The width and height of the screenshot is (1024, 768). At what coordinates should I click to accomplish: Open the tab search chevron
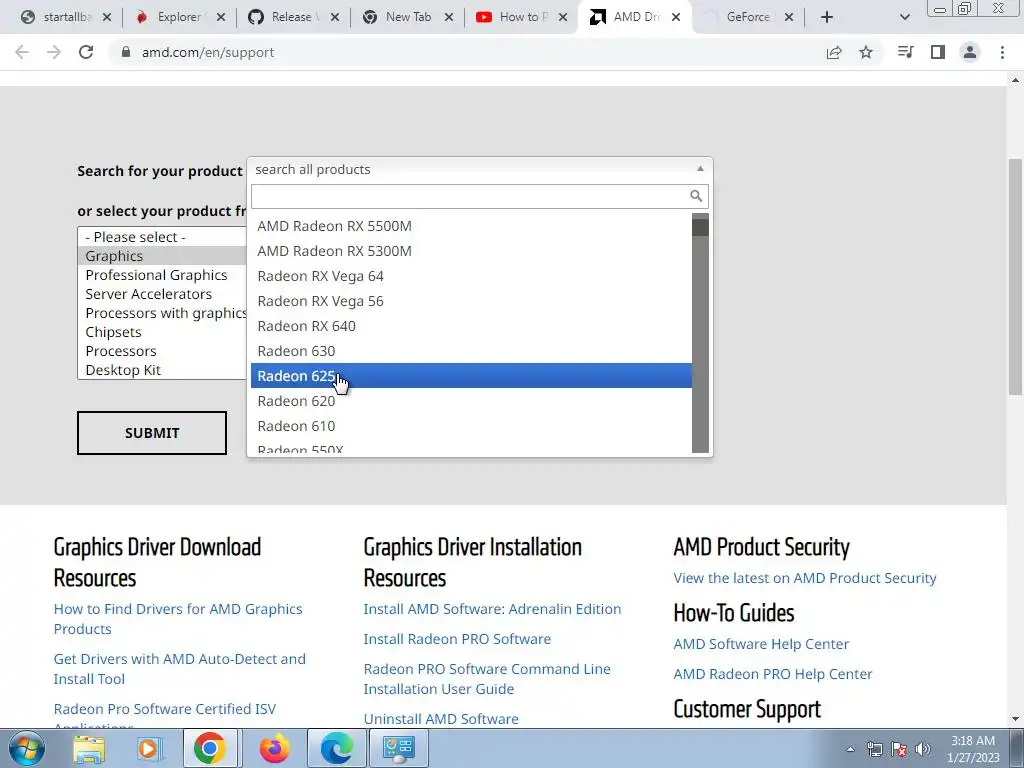[904, 17]
